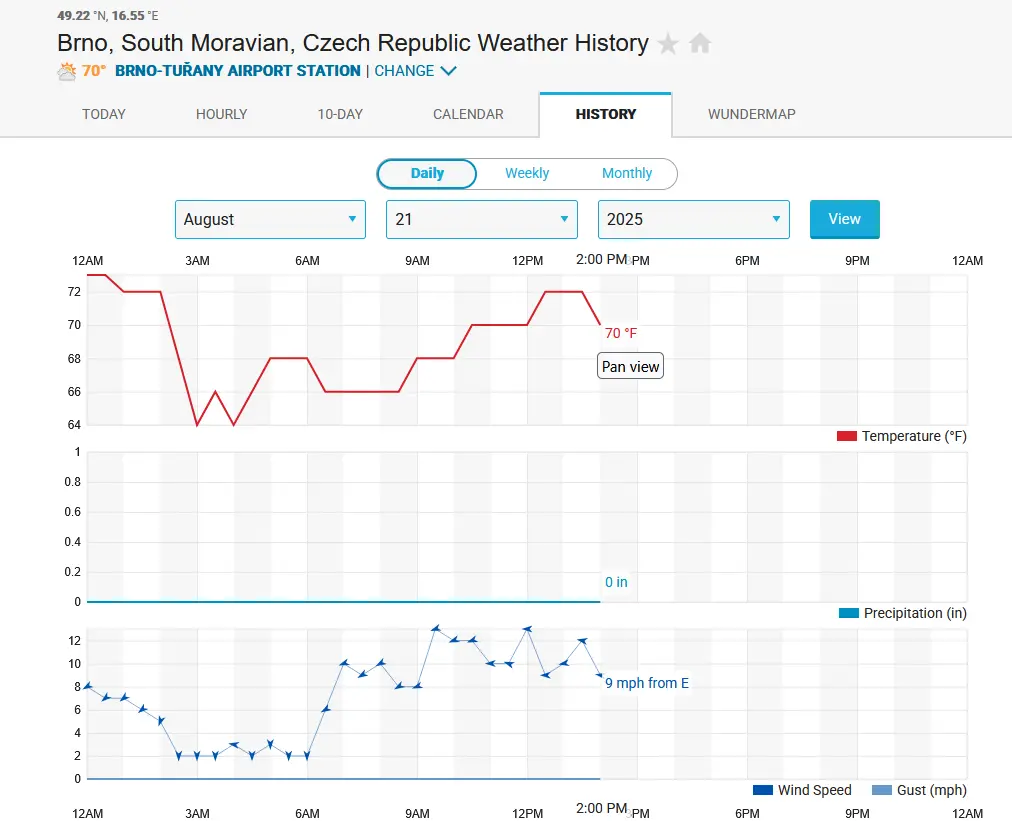The width and height of the screenshot is (1012, 821).
Task: Click the Precipitation legend color swatch
Action: coord(848,613)
